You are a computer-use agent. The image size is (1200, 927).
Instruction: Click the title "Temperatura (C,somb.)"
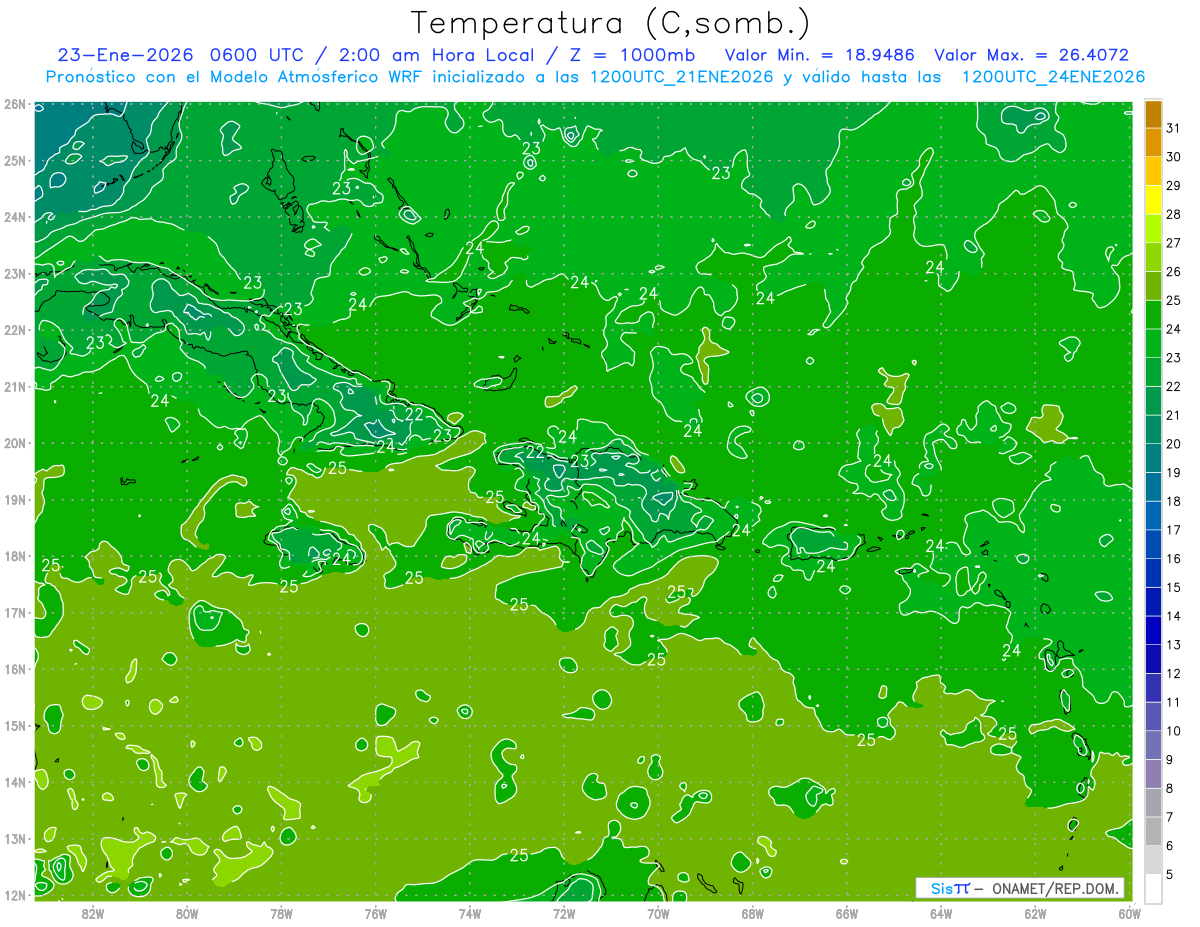tap(611, 23)
